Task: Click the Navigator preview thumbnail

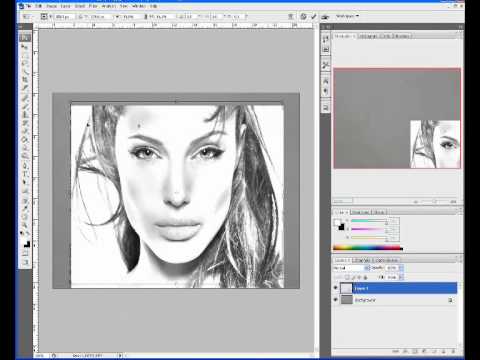Action: point(397,118)
